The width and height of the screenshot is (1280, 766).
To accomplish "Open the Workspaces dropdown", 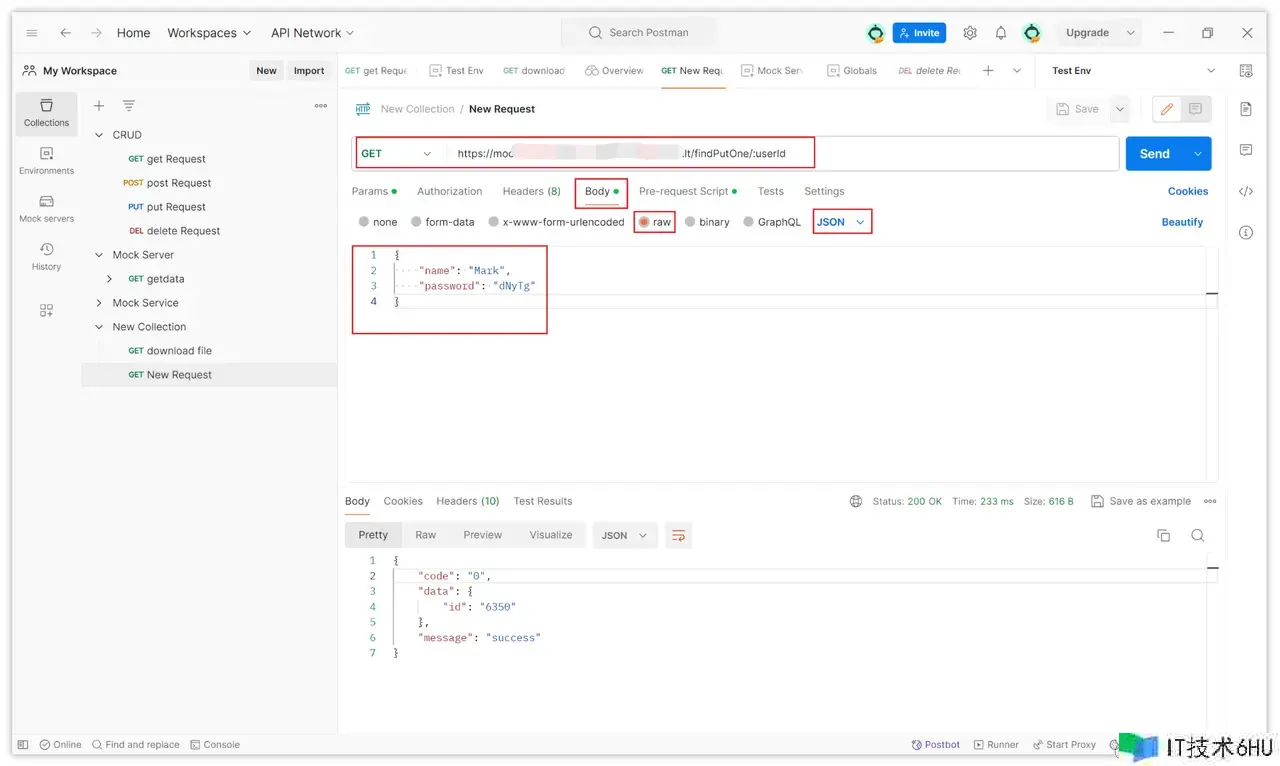I will [209, 33].
